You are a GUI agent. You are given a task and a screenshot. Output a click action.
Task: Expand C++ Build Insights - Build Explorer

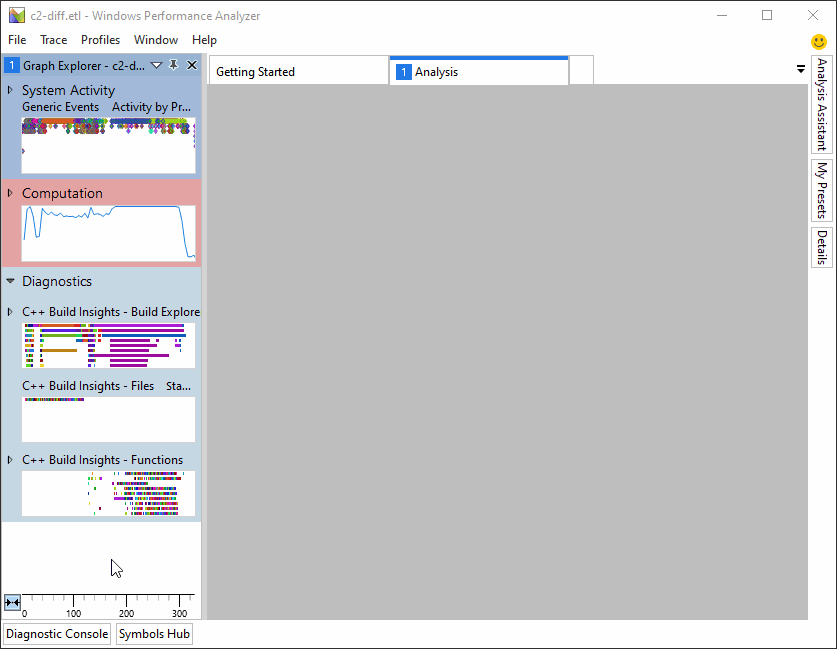click(x=11, y=311)
